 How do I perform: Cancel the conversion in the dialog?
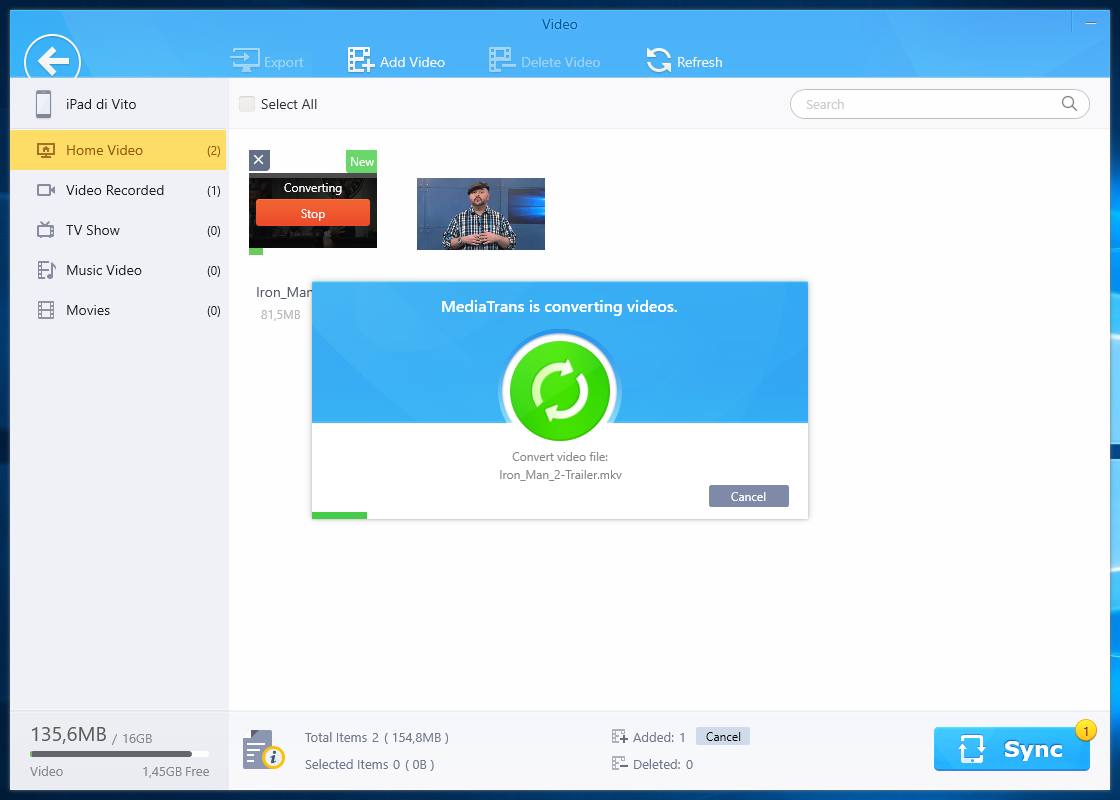click(x=749, y=496)
